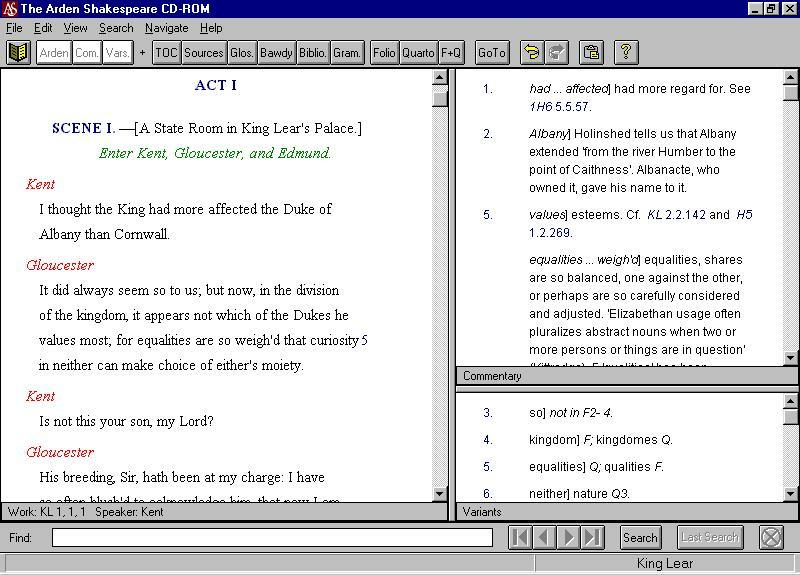Image resolution: width=800 pixels, height=575 pixels.
Task: Click the GoTo button
Action: (492, 53)
